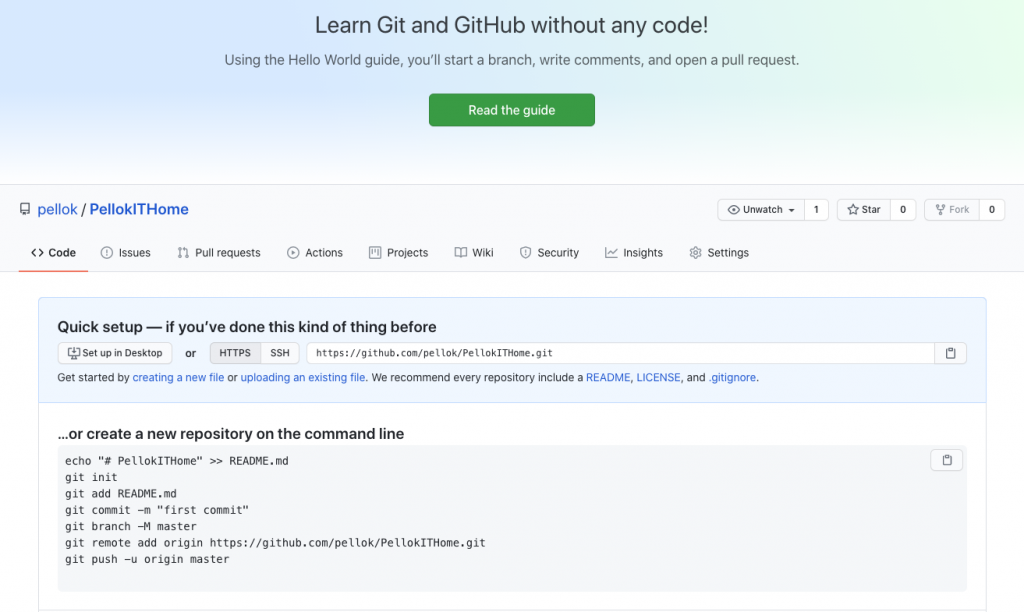Switch clone URL to SSH
1024x612 pixels.
click(x=280, y=353)
